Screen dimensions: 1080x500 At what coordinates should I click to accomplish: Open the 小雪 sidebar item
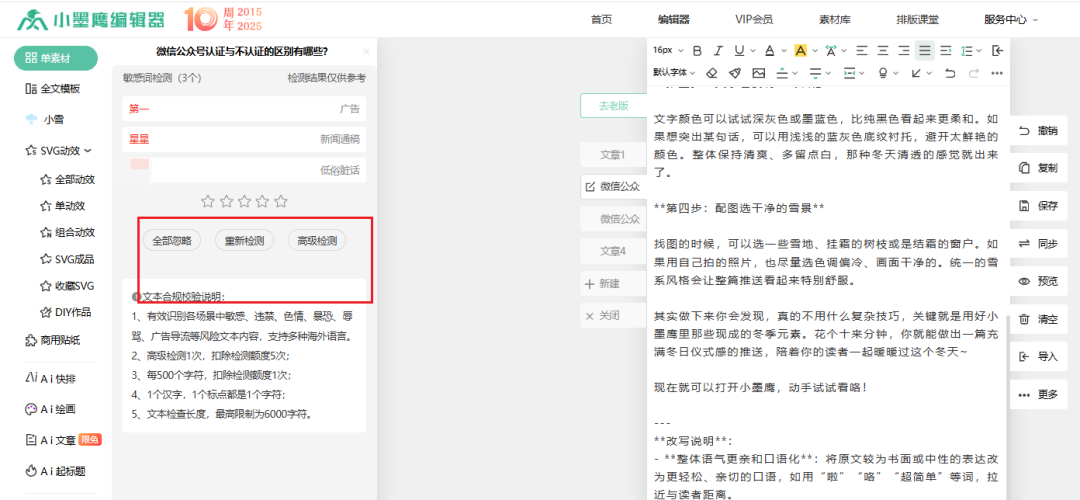tap(44, 119)
